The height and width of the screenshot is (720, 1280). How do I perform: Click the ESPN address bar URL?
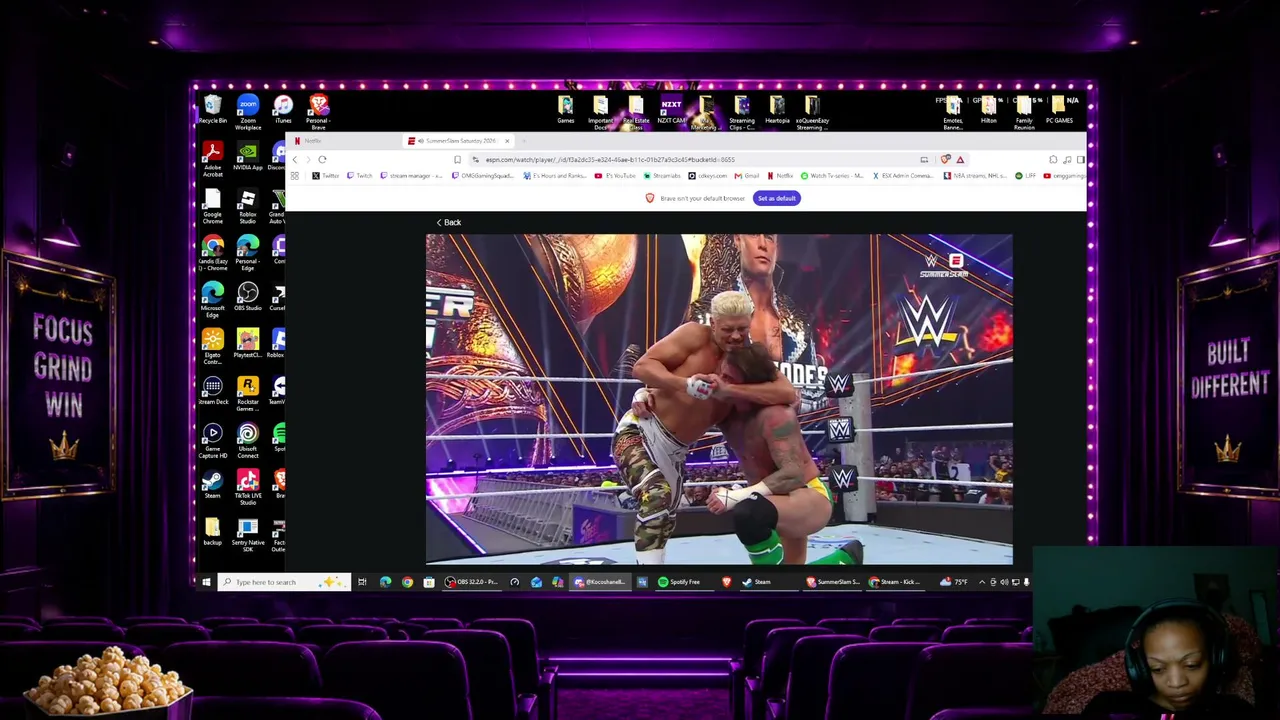(x=610, y=159)
